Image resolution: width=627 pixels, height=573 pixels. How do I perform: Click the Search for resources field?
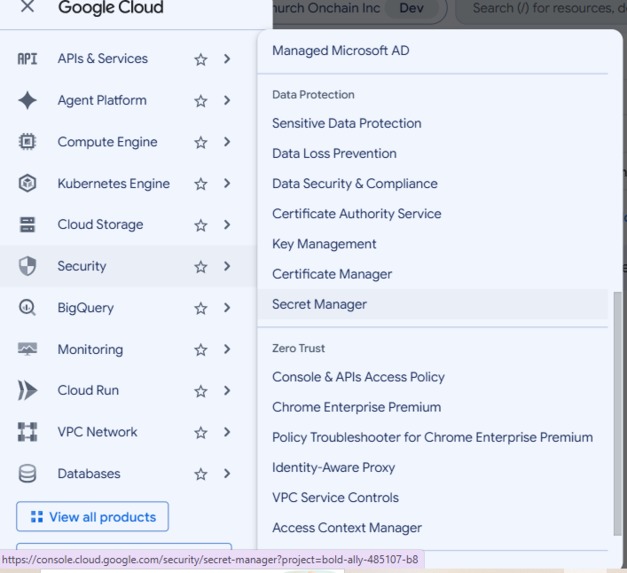point(541,9)
